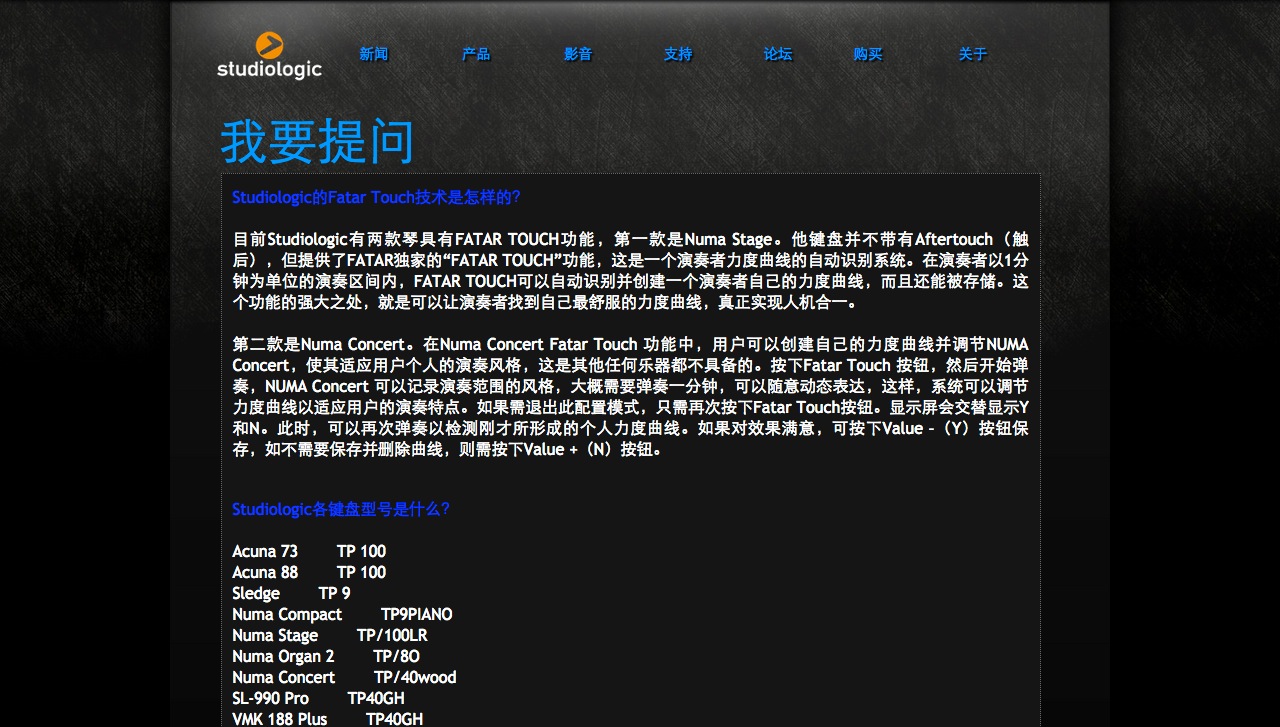The height and width of the screenshot is (727, 1280).
Task: Select the SL-990 Pro TP40GH row
Action: (319, 698)
